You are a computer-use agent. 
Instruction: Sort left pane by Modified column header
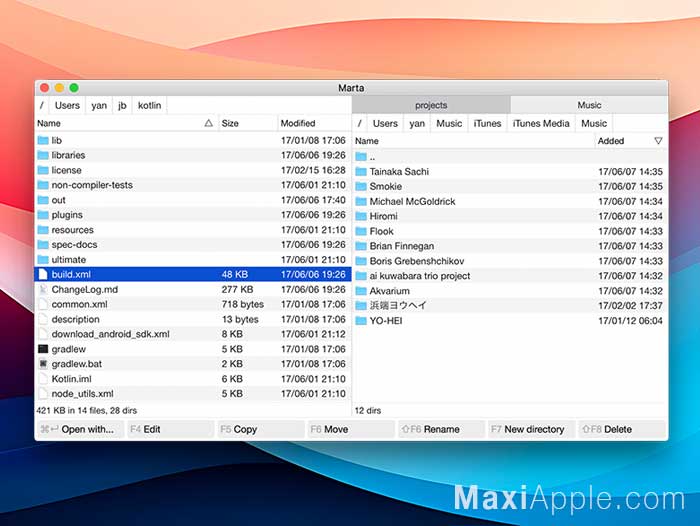pos(314,123)
